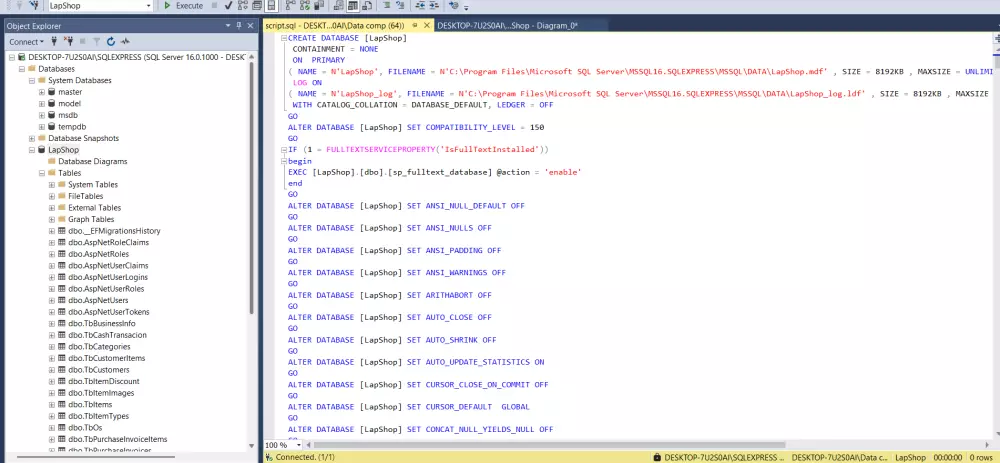Viewport: 1000px width, 463px height.
Task: Select Results to File icon
Action: click(x=367, y=5)
